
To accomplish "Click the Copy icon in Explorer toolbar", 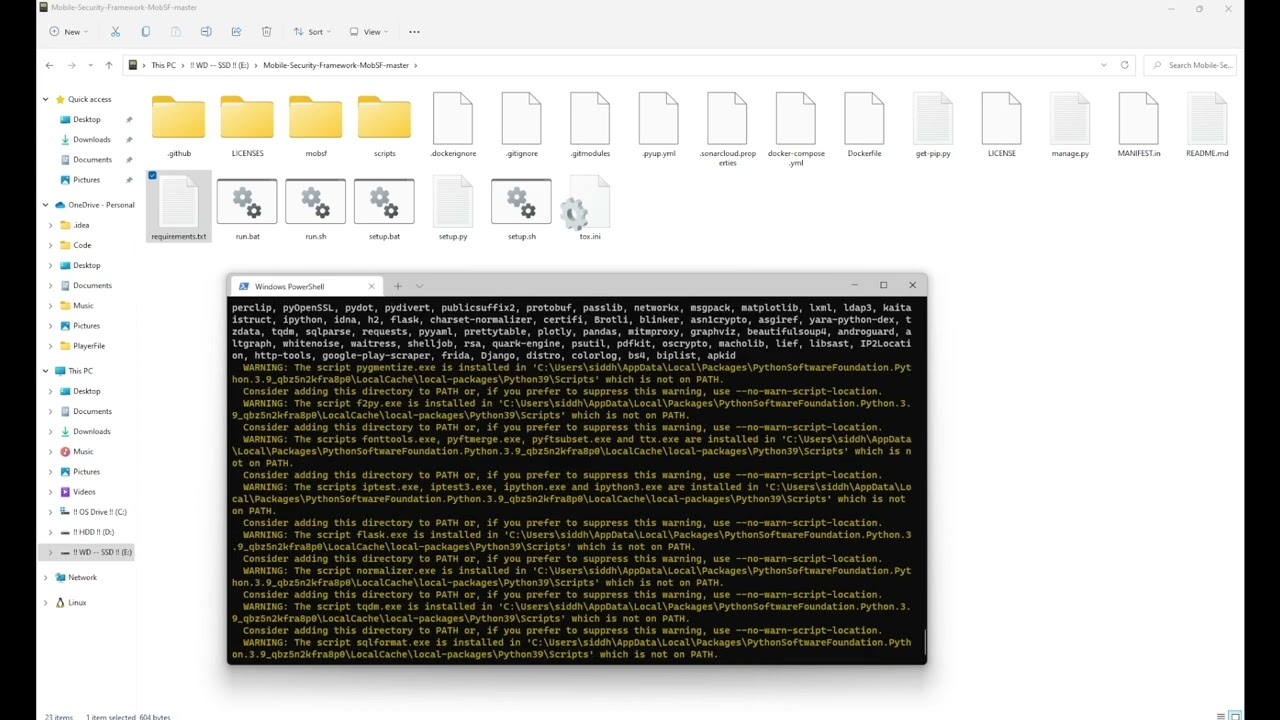I will (145, 32).
